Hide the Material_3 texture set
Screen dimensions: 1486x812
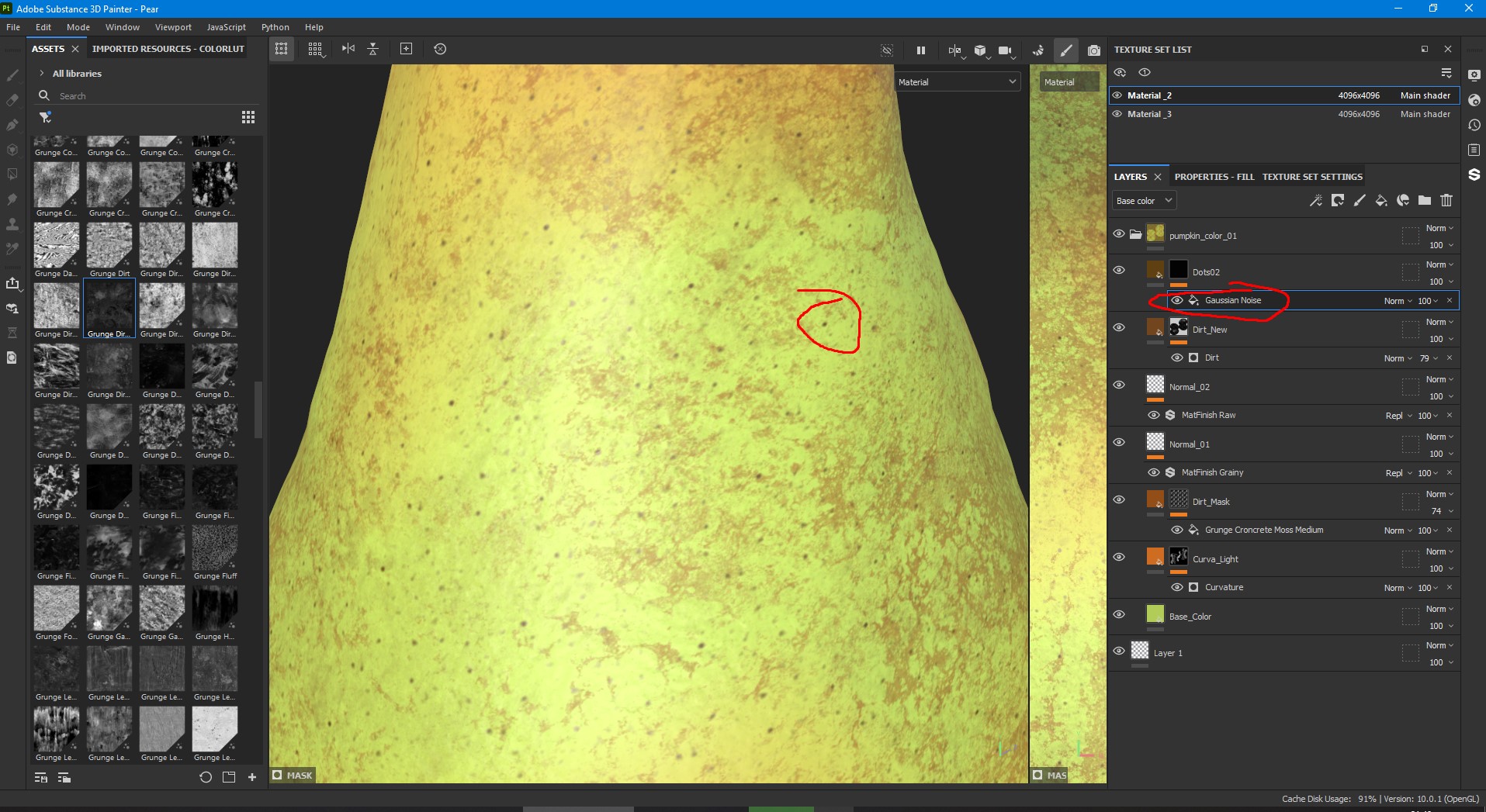pyautogui.click(x=1117, y=114)
